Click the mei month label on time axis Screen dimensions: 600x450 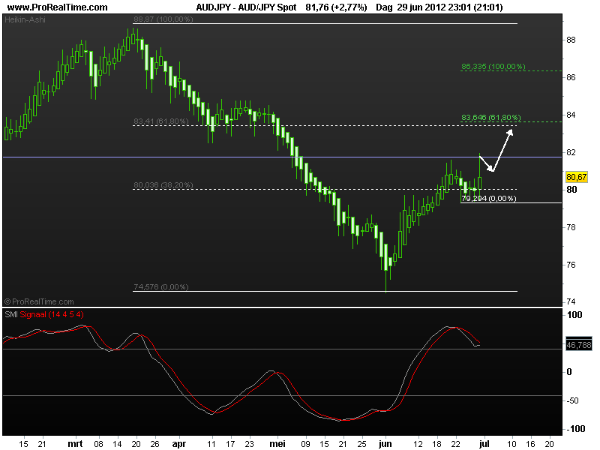pyautogui.click(x=277, y=444)
